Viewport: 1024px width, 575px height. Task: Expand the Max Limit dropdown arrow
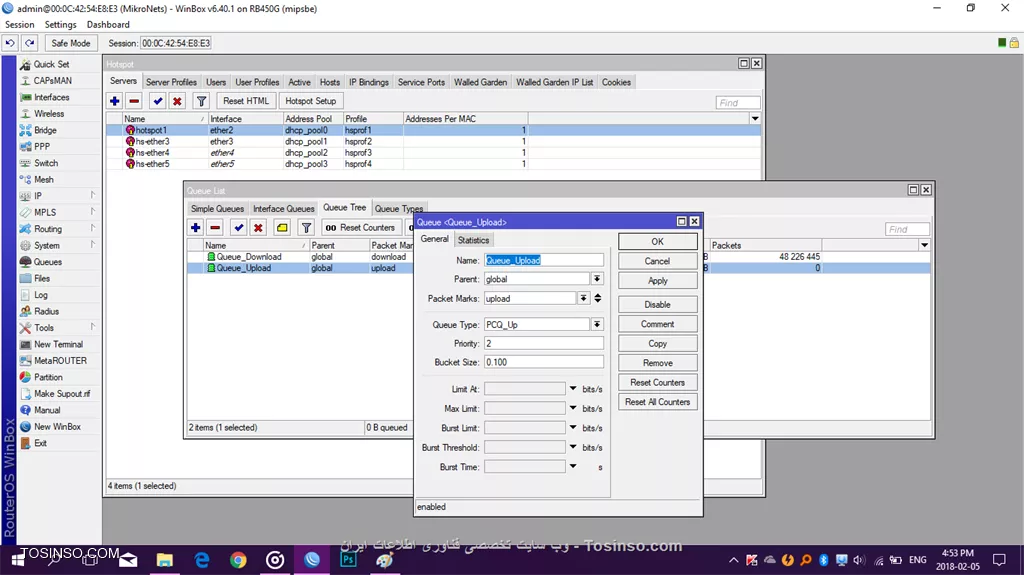pyautogui.click(x=573, y=408)
